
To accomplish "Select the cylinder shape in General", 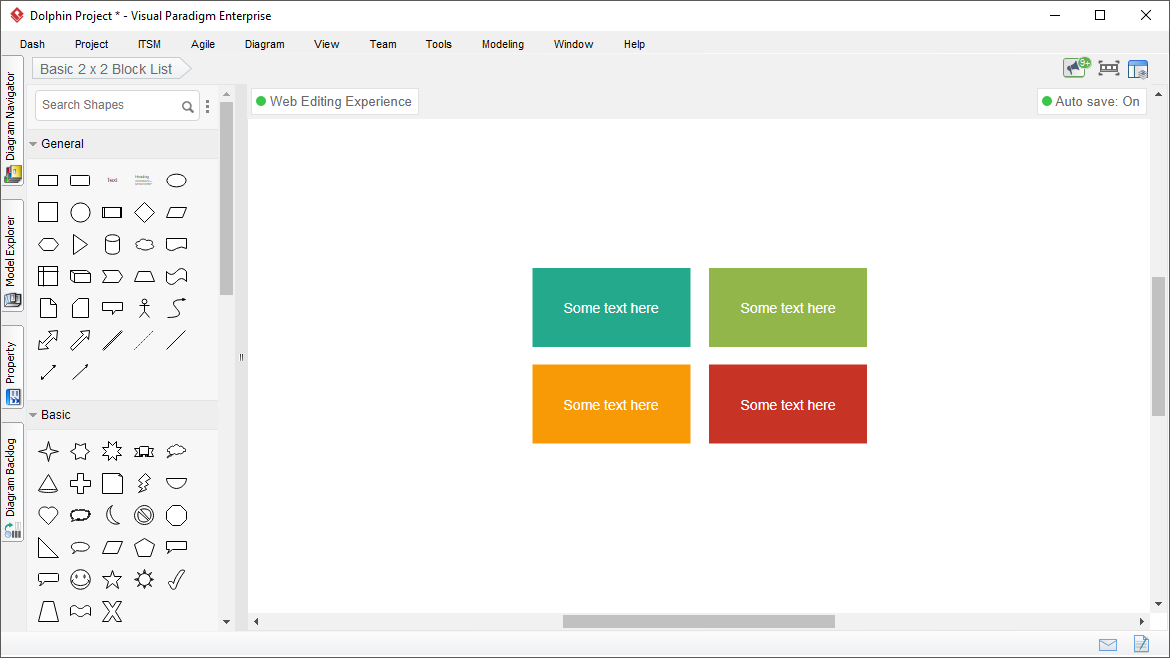I will 112,245.
